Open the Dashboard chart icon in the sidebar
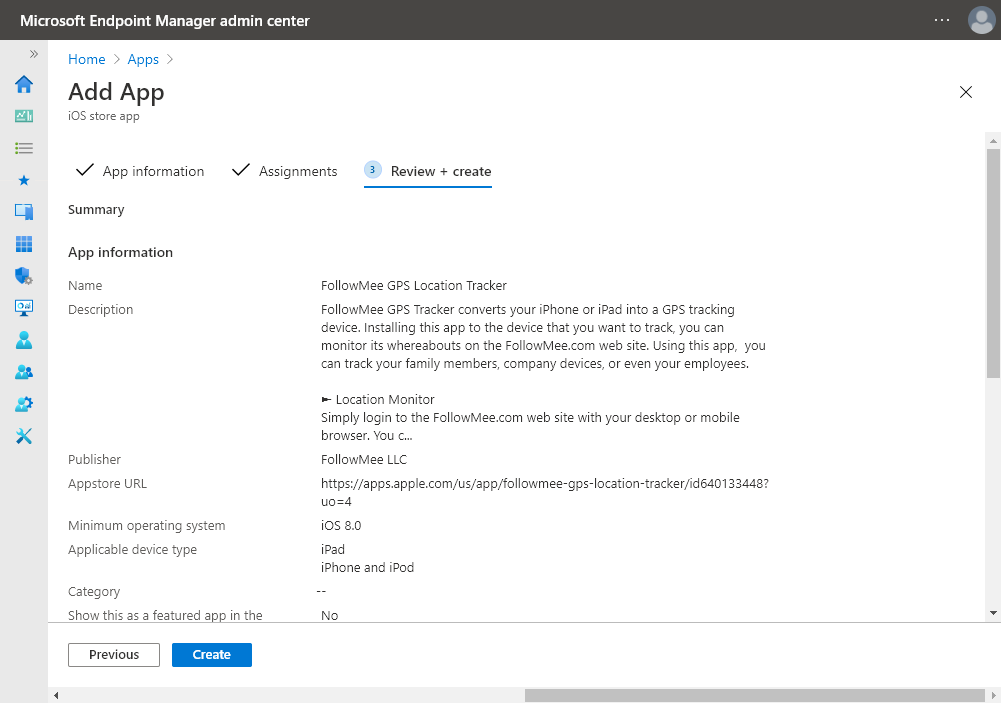 pyautogui.click(x=24, y=116)
